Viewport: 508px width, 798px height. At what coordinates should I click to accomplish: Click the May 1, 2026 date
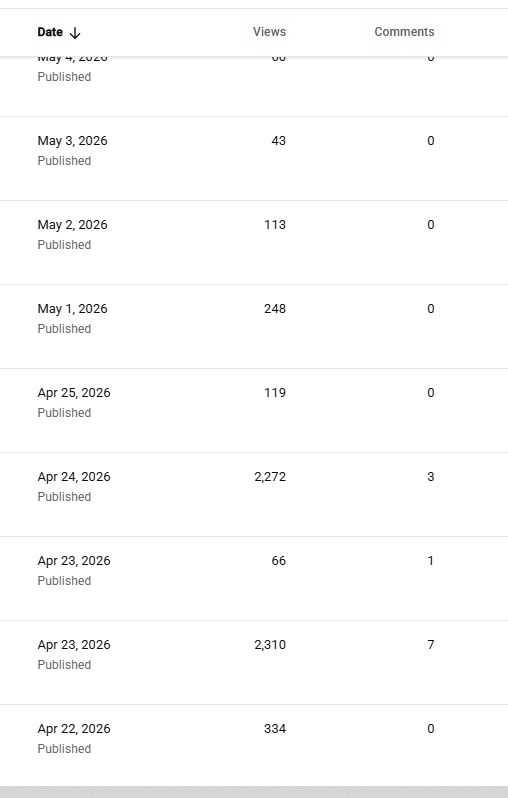[72, 309]
